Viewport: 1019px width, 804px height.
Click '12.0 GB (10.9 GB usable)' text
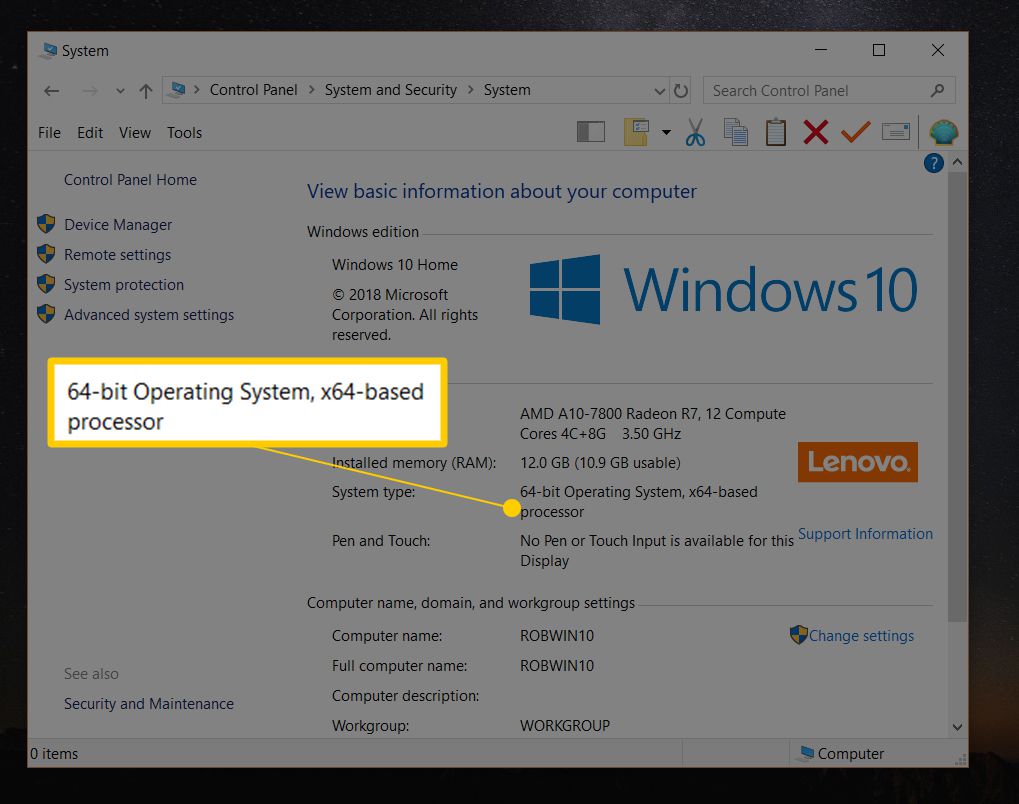(600, 463)
